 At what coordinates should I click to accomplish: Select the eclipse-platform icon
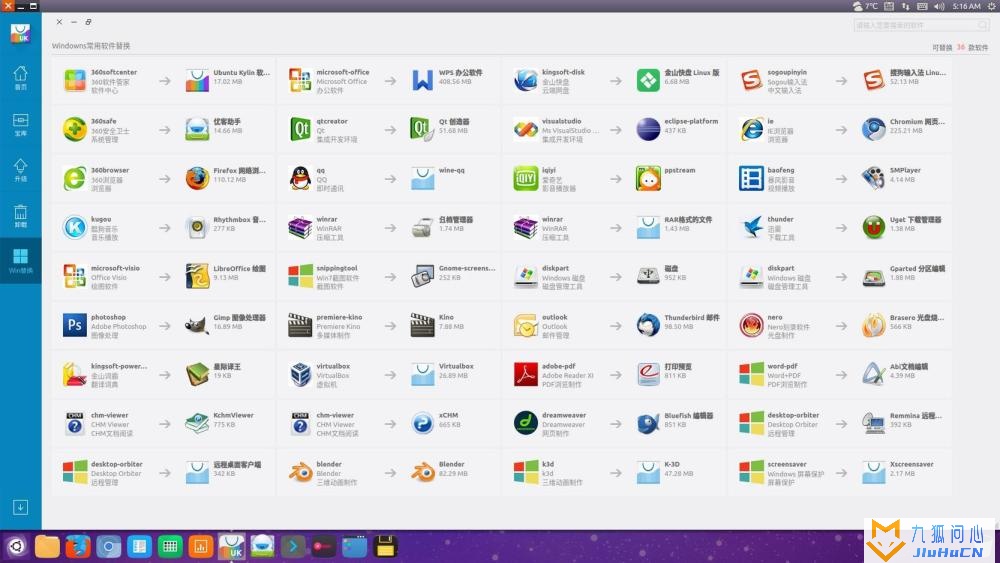coord(648,129)
